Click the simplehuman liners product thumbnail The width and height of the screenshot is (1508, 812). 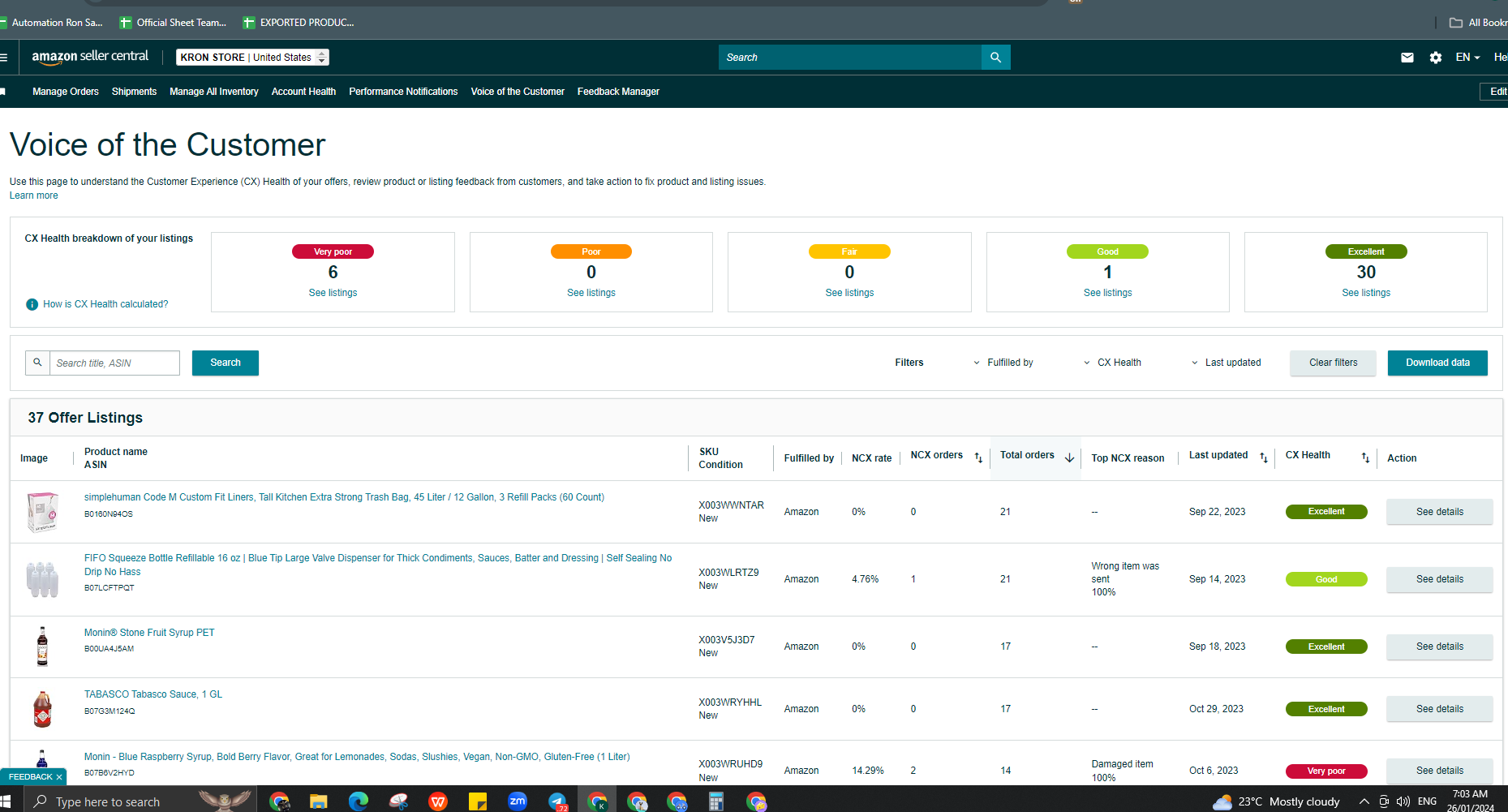click(42, 512)
